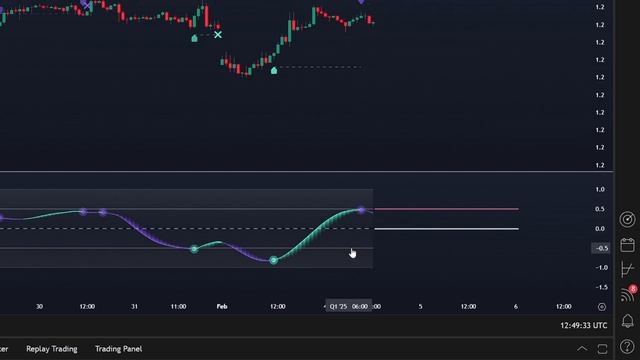Click the '6' date label on time axis
Screen dimensions: 640x360
click(x=516, y=307)
